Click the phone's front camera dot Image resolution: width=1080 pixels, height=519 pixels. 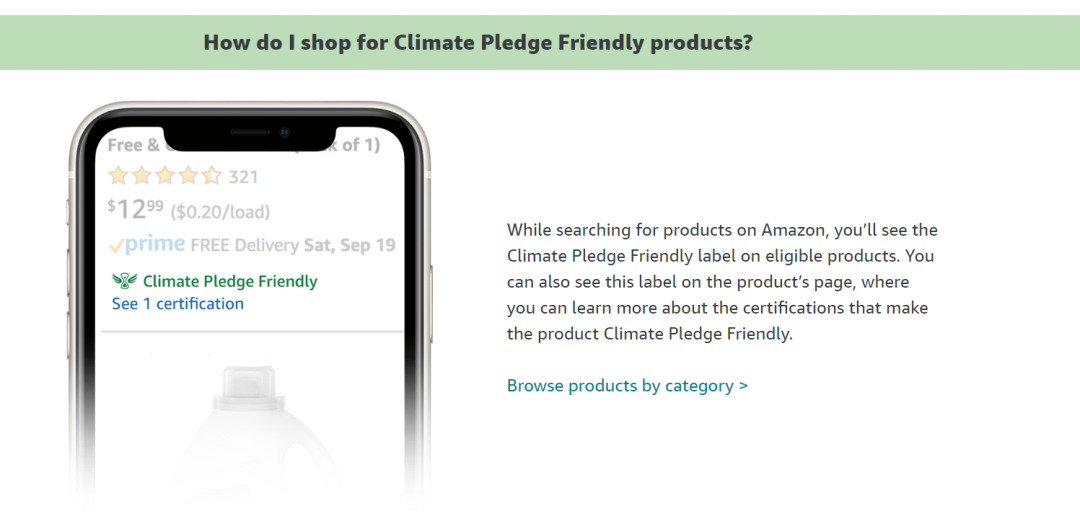click(x=284, y=132)
